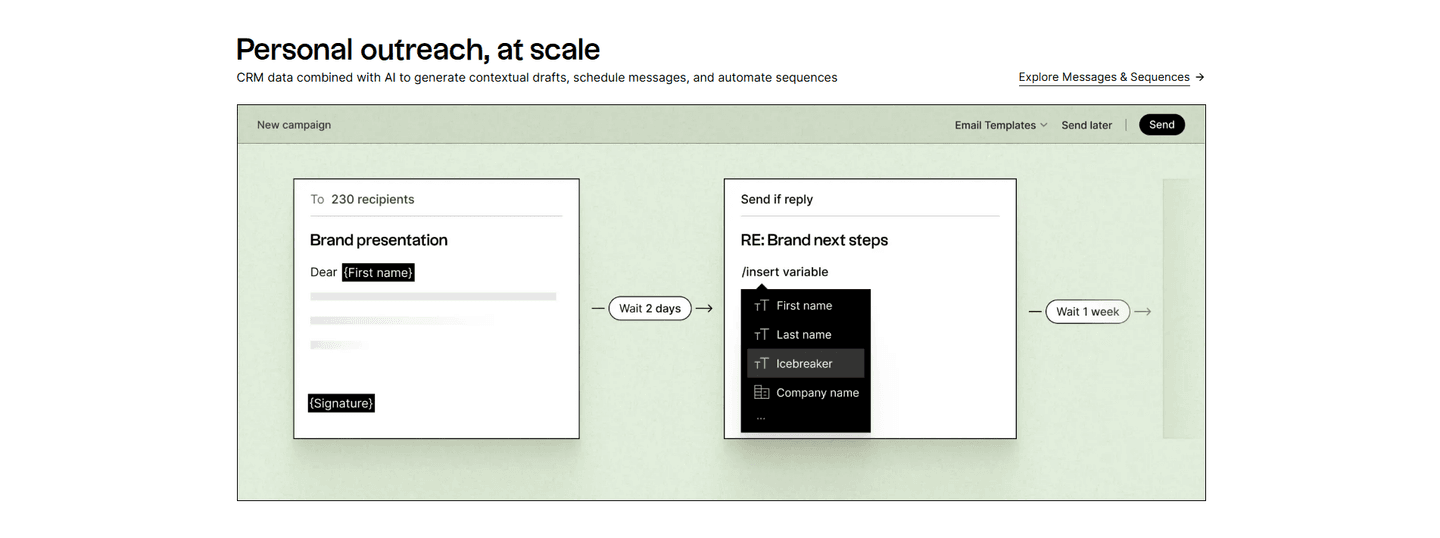Click the Send if reply condition header
Image resolution: width=1440 pixels, height=538 pixels.
(x=777, y=199)
